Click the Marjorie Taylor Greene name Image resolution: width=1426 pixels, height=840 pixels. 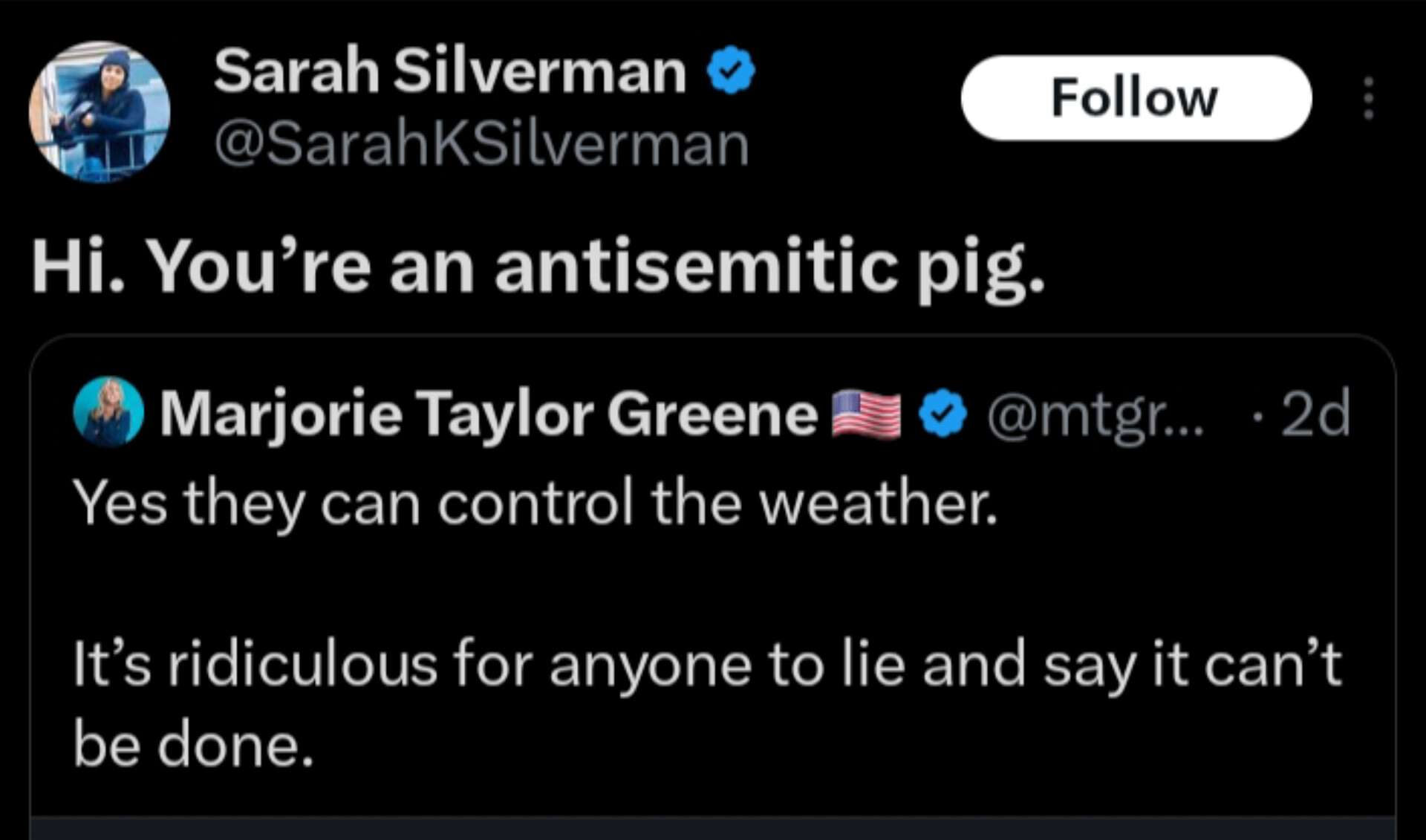[489, 414]
